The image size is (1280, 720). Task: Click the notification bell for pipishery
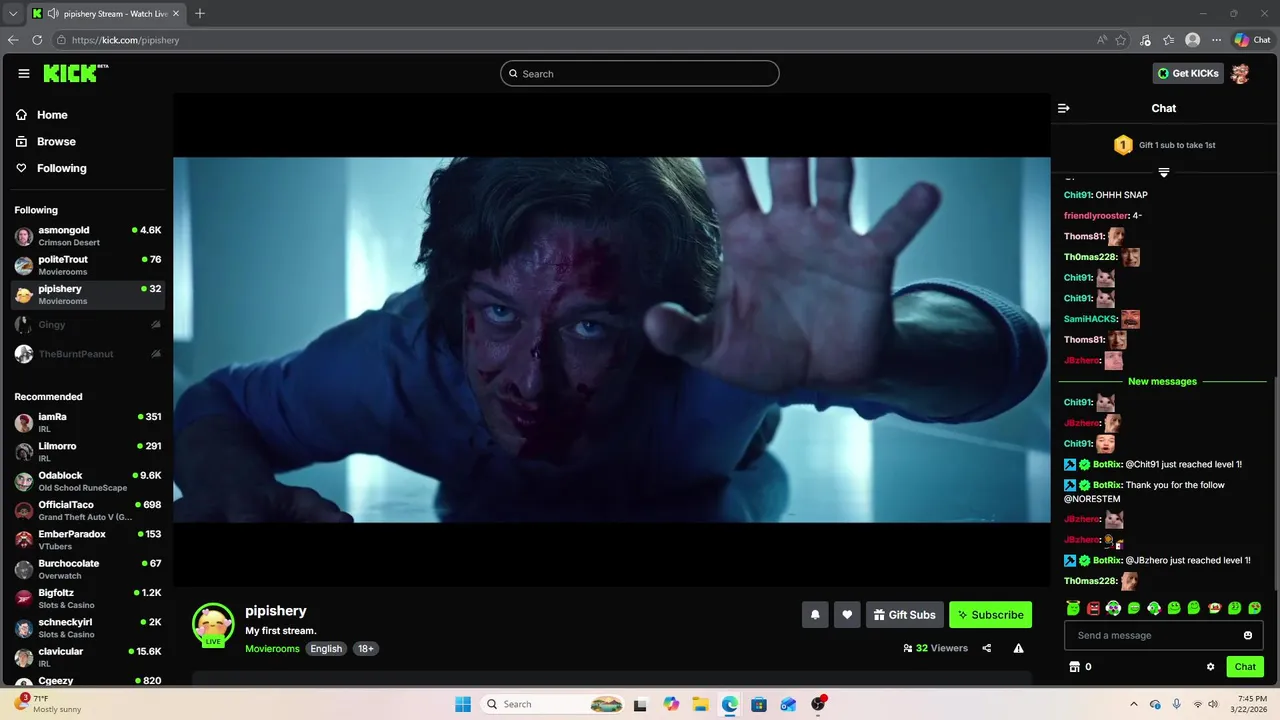815,615
